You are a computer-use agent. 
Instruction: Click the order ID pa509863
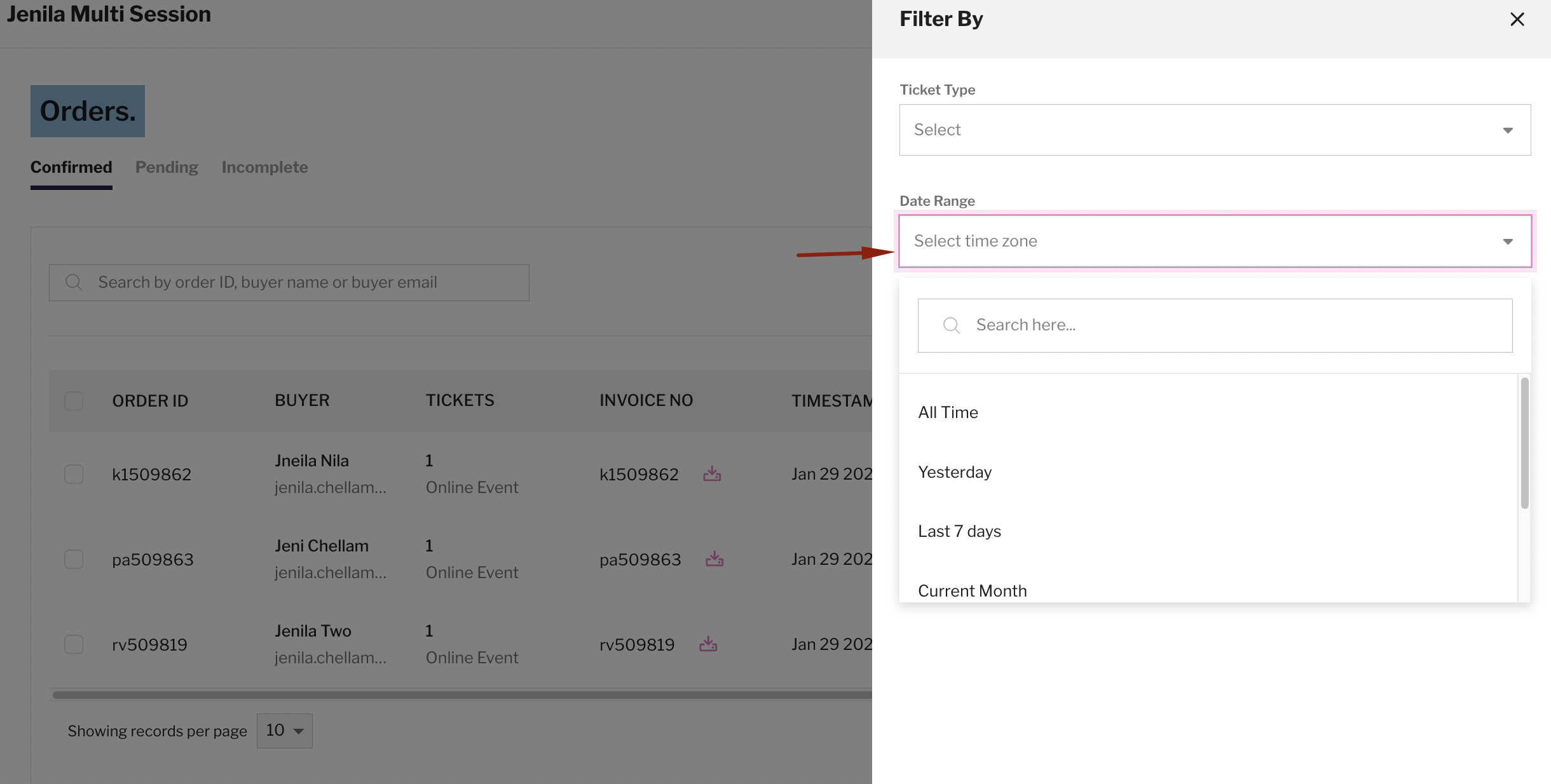pyautogui.click(x=153, y=560)
